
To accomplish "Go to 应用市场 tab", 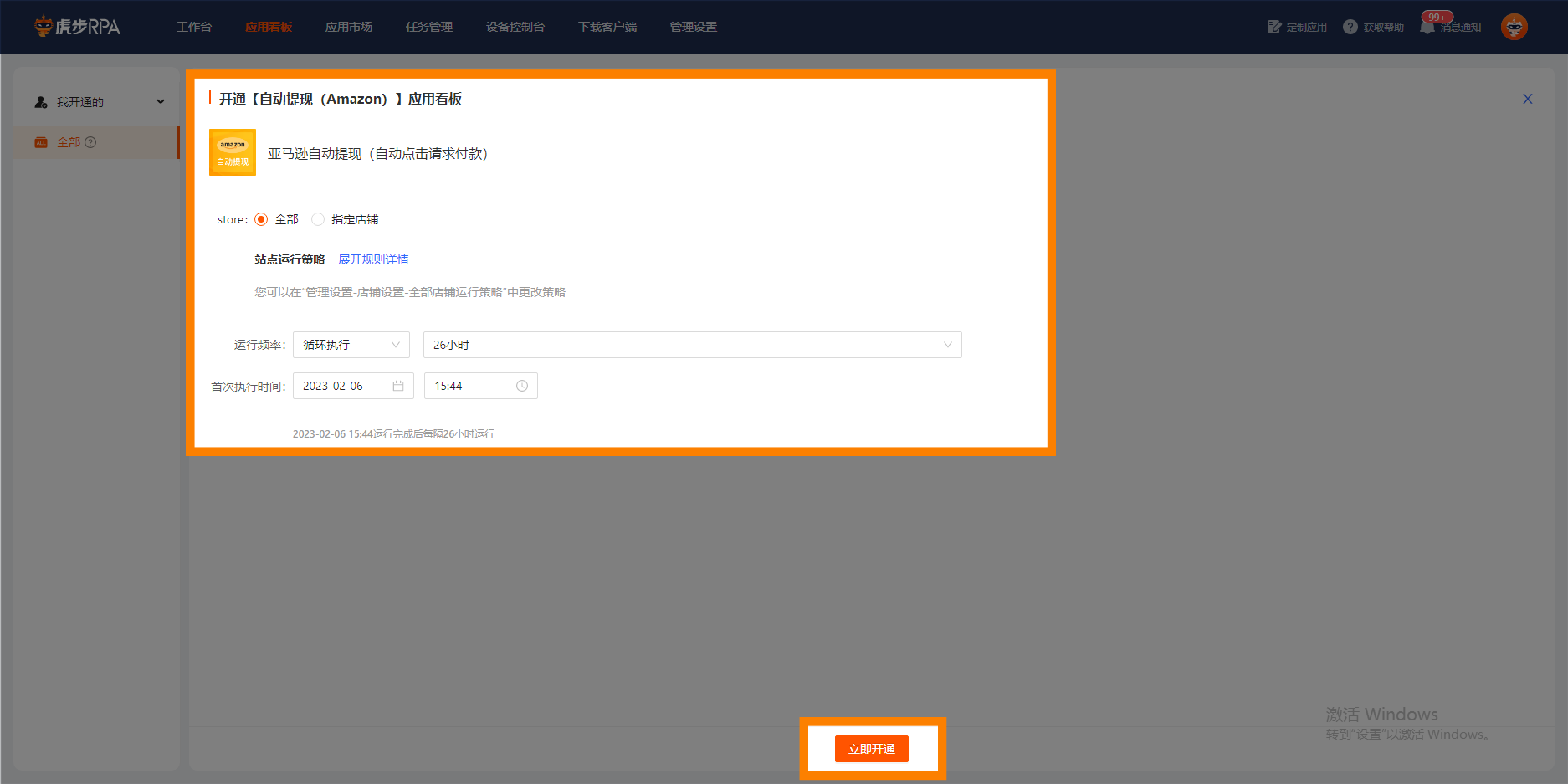I will pyautogui.click(x=349, y=27).
